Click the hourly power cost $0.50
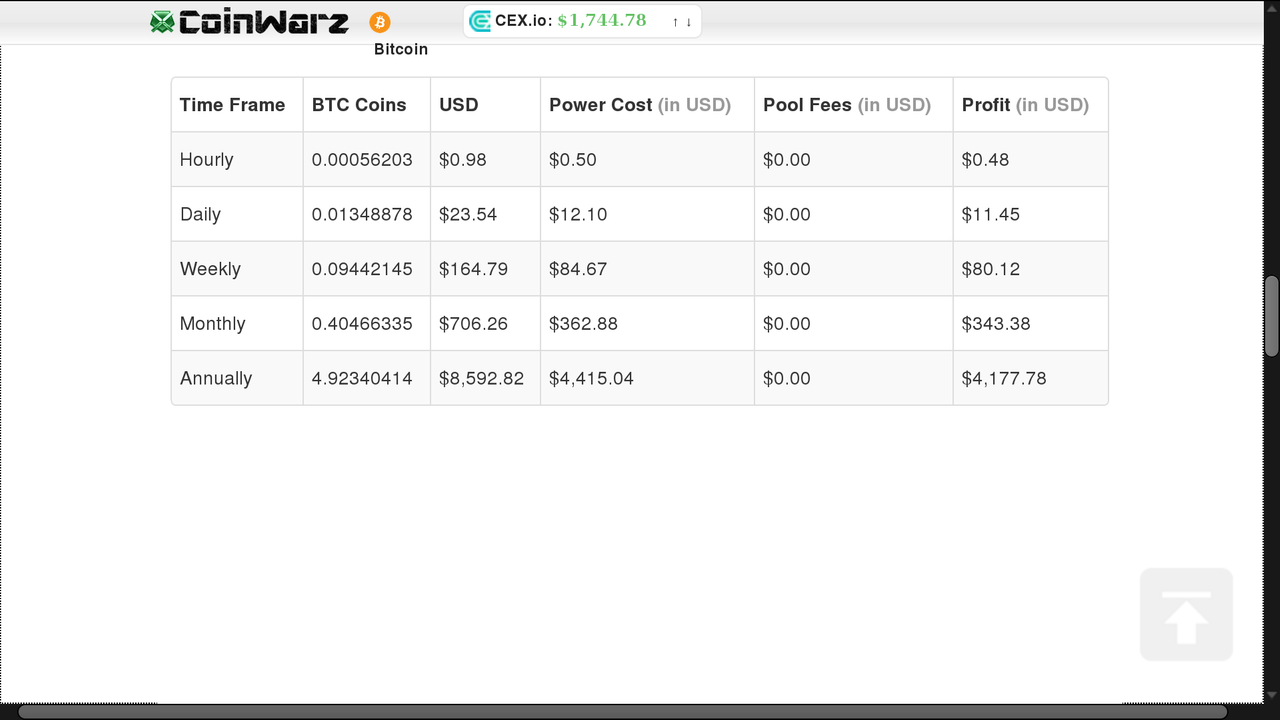 point(573,160)
